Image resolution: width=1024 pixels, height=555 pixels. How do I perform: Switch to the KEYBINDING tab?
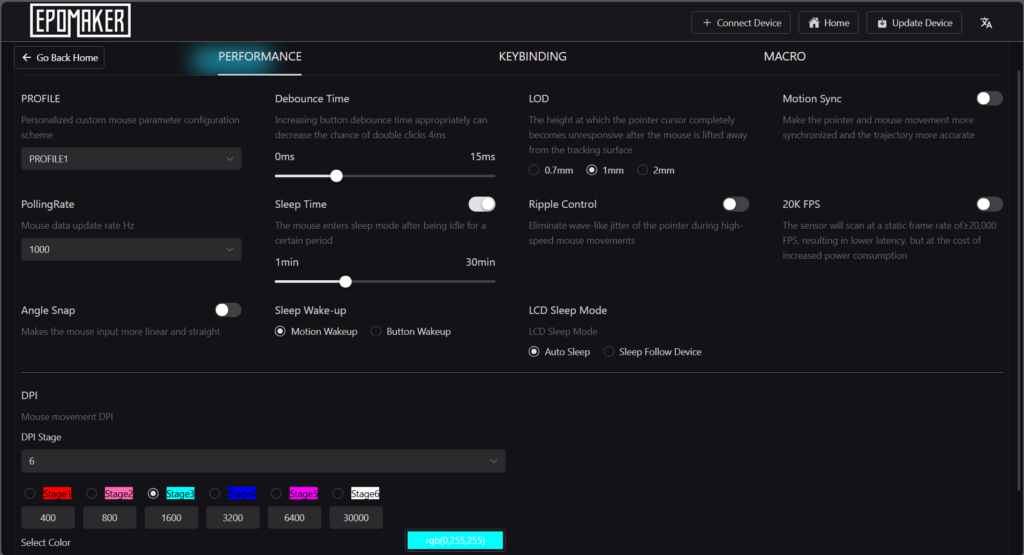point(532,57)
